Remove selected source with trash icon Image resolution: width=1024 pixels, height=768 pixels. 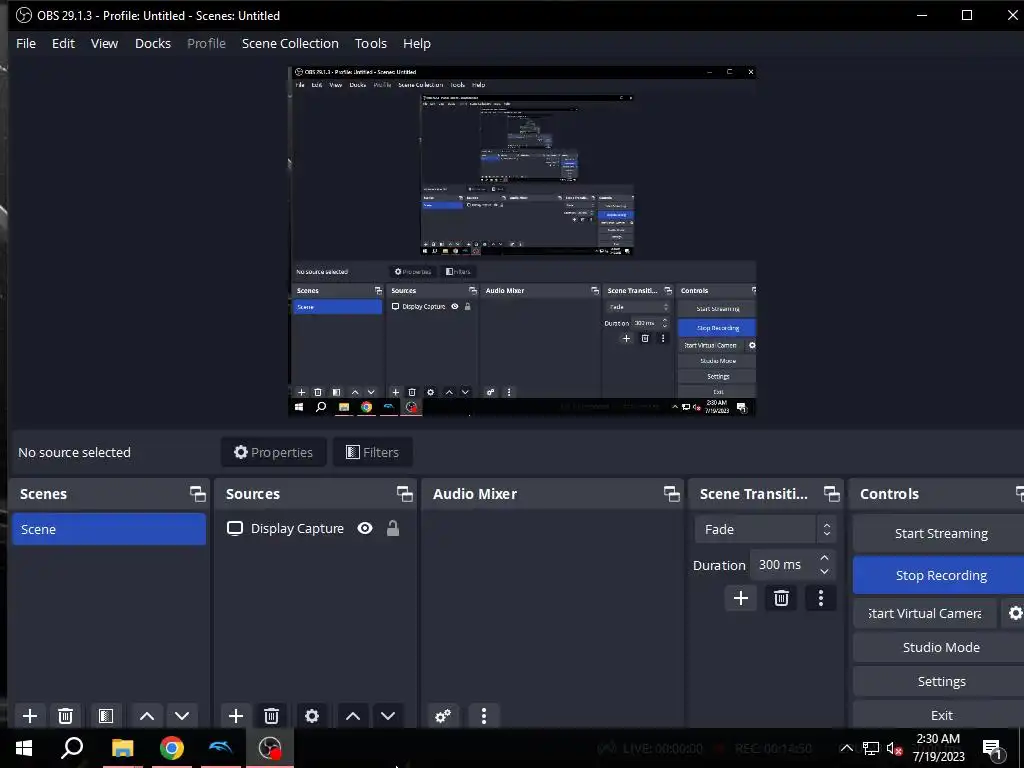(x=272, y=716)
